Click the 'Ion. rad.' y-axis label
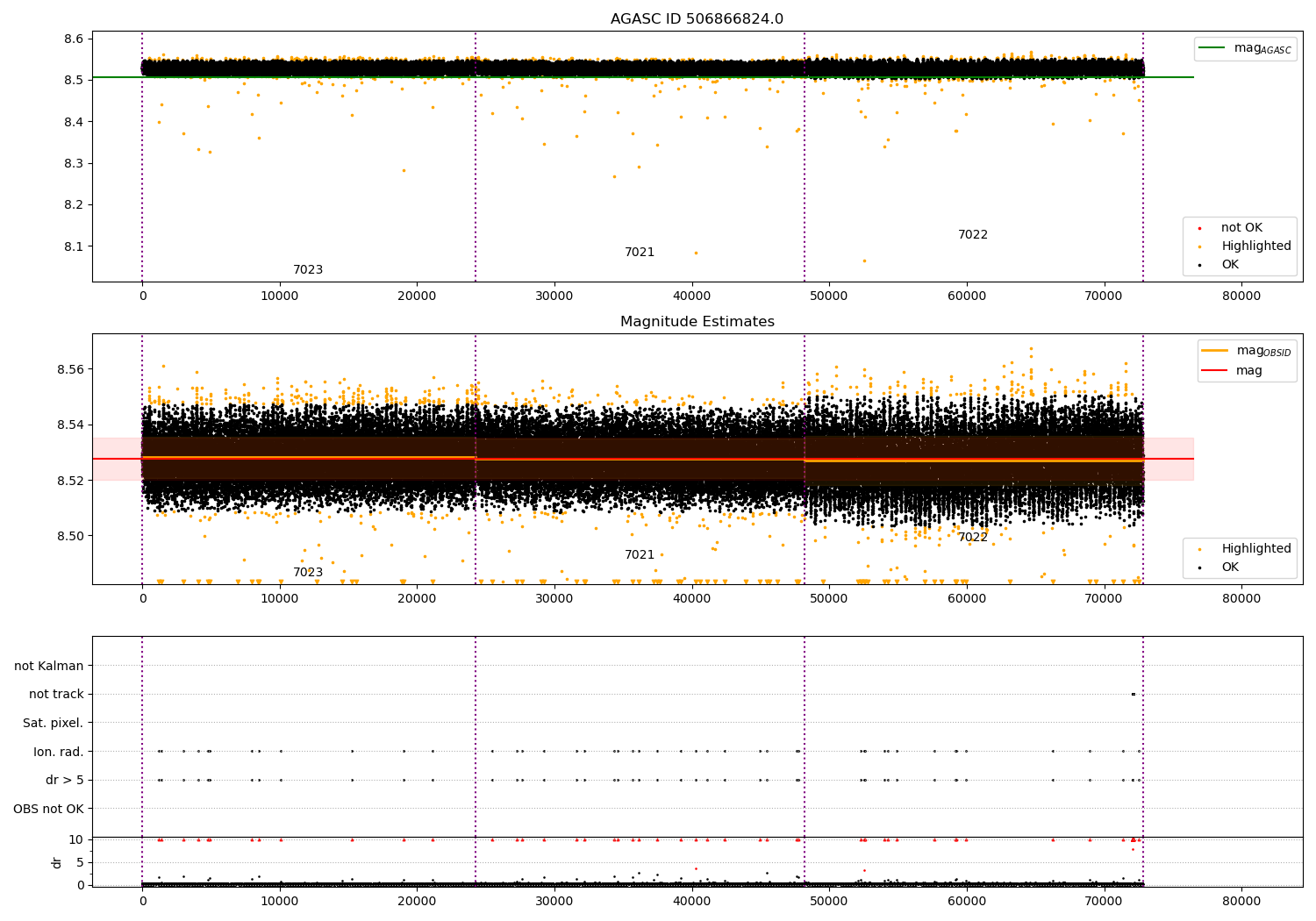Screen dimensions: 1316x921 click(59, 752)
